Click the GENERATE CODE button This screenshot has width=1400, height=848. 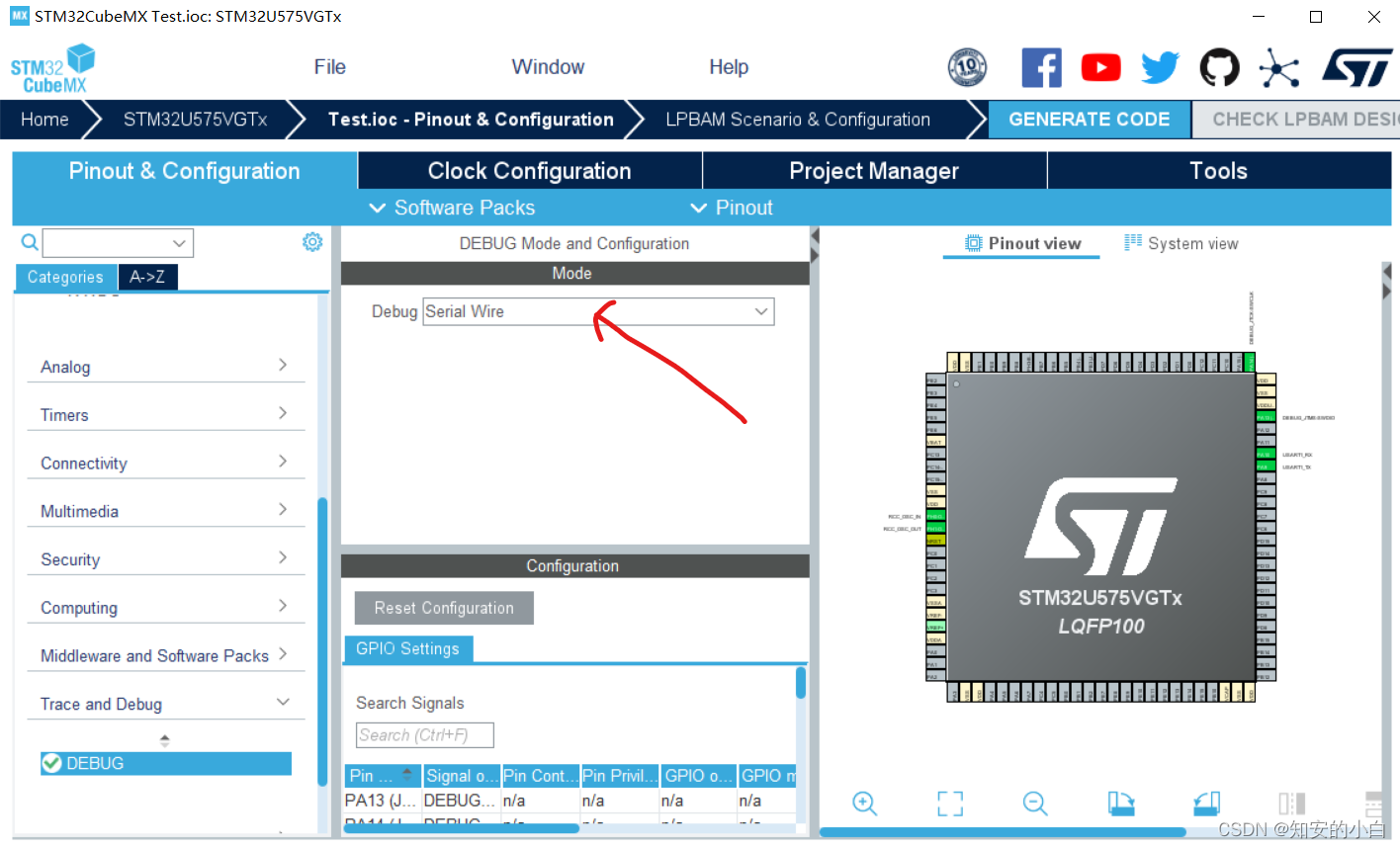click(x=1089, y=119)
